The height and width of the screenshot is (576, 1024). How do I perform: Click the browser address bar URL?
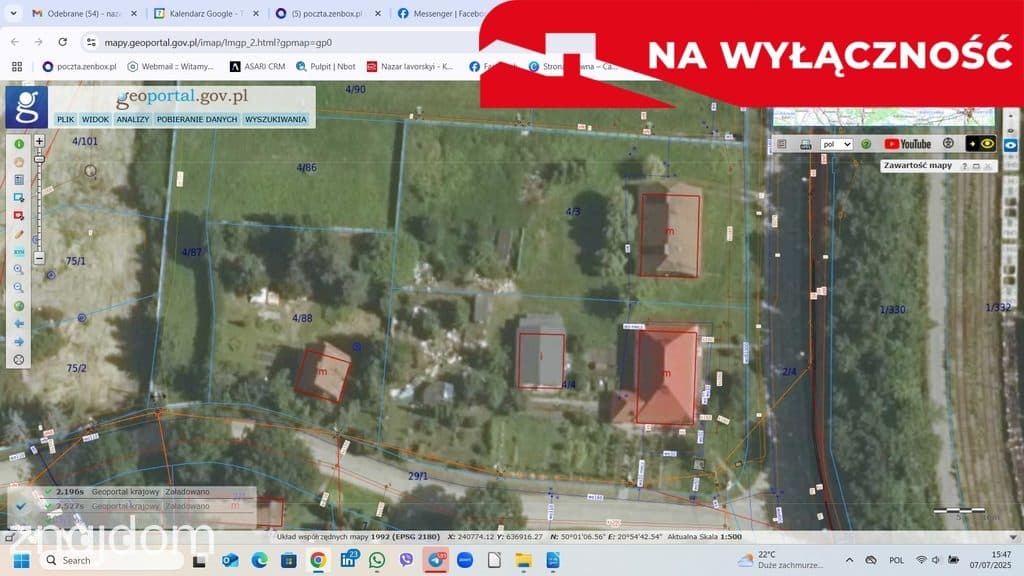click(218, 42)
